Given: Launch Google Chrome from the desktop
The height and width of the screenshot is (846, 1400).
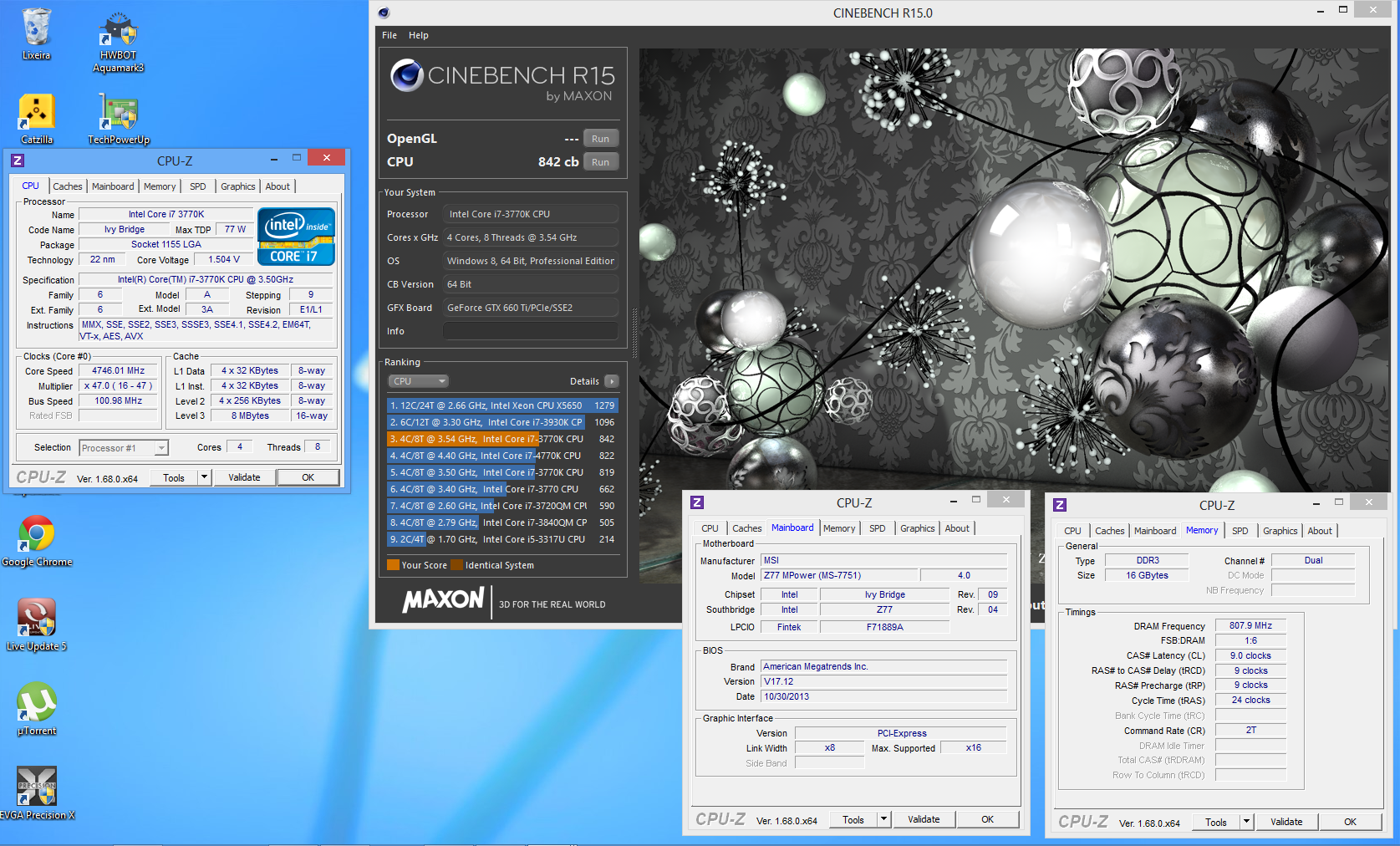Looking at the screenshot, I should [37, 541].
